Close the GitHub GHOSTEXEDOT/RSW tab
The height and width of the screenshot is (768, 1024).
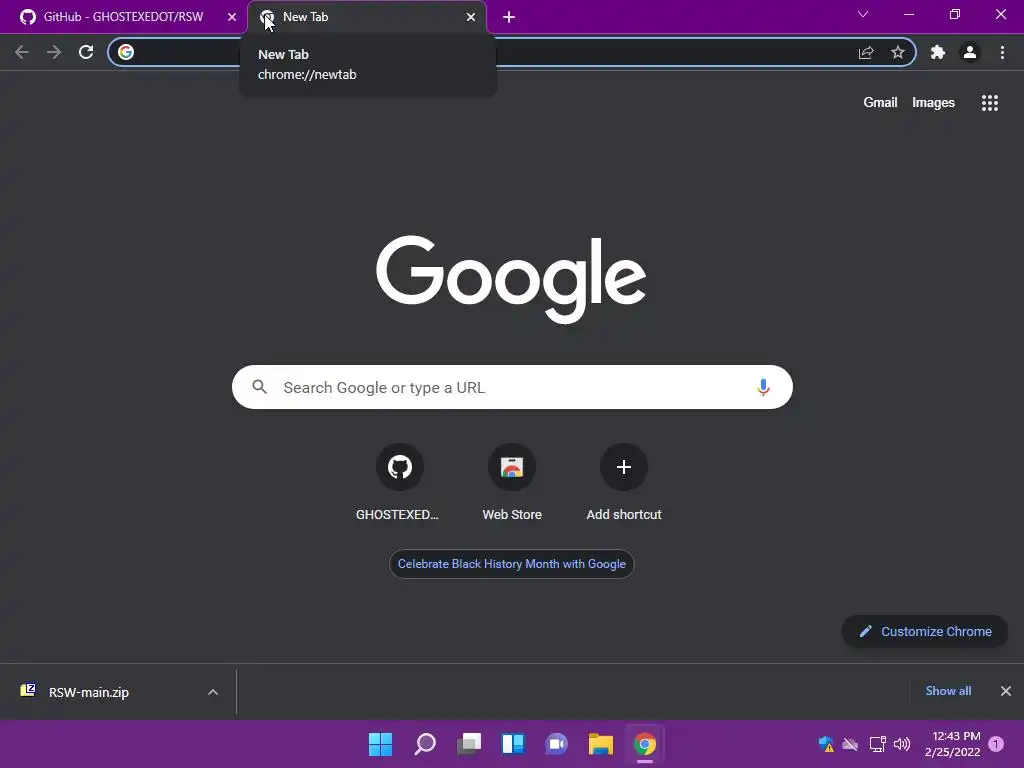(232, 17)
